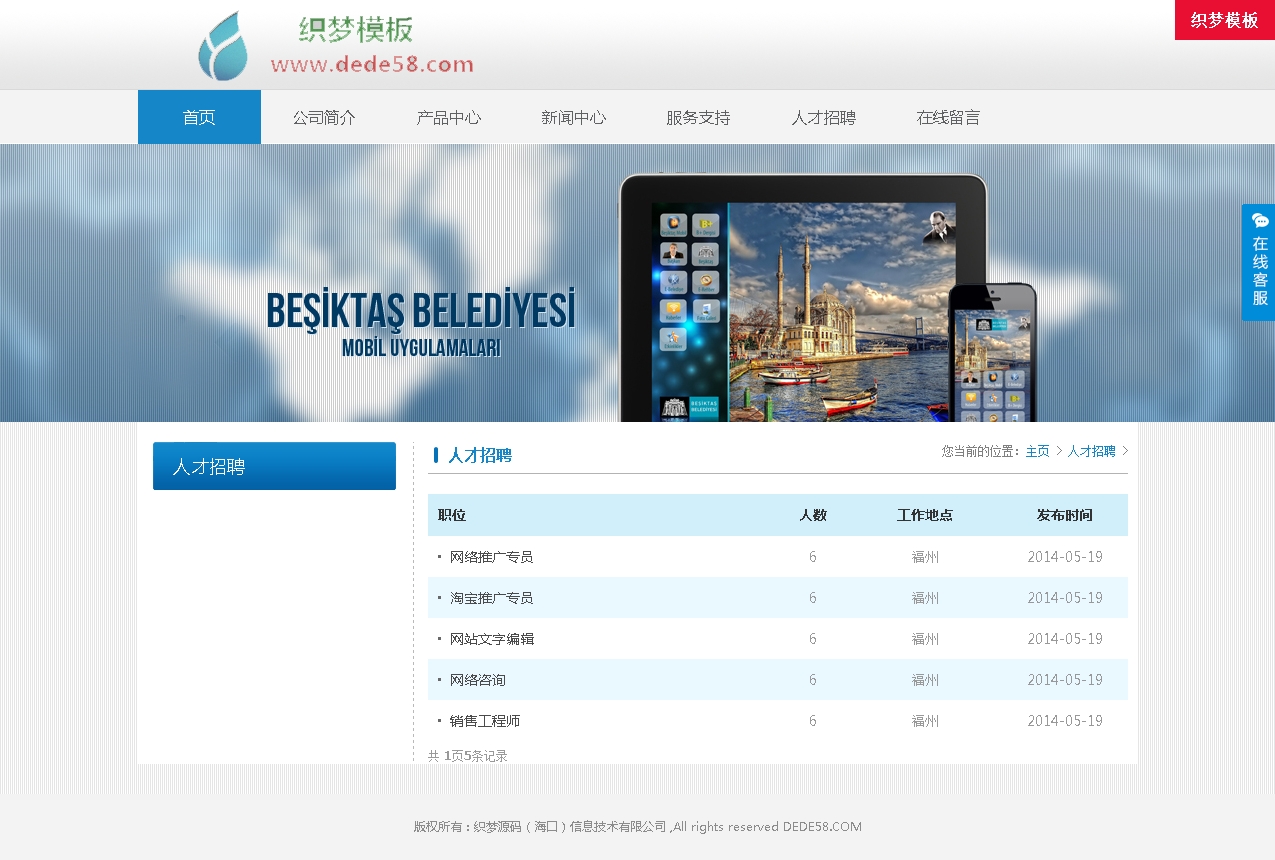Select 新闻中心 in the navigation

[x=574, y=117]
